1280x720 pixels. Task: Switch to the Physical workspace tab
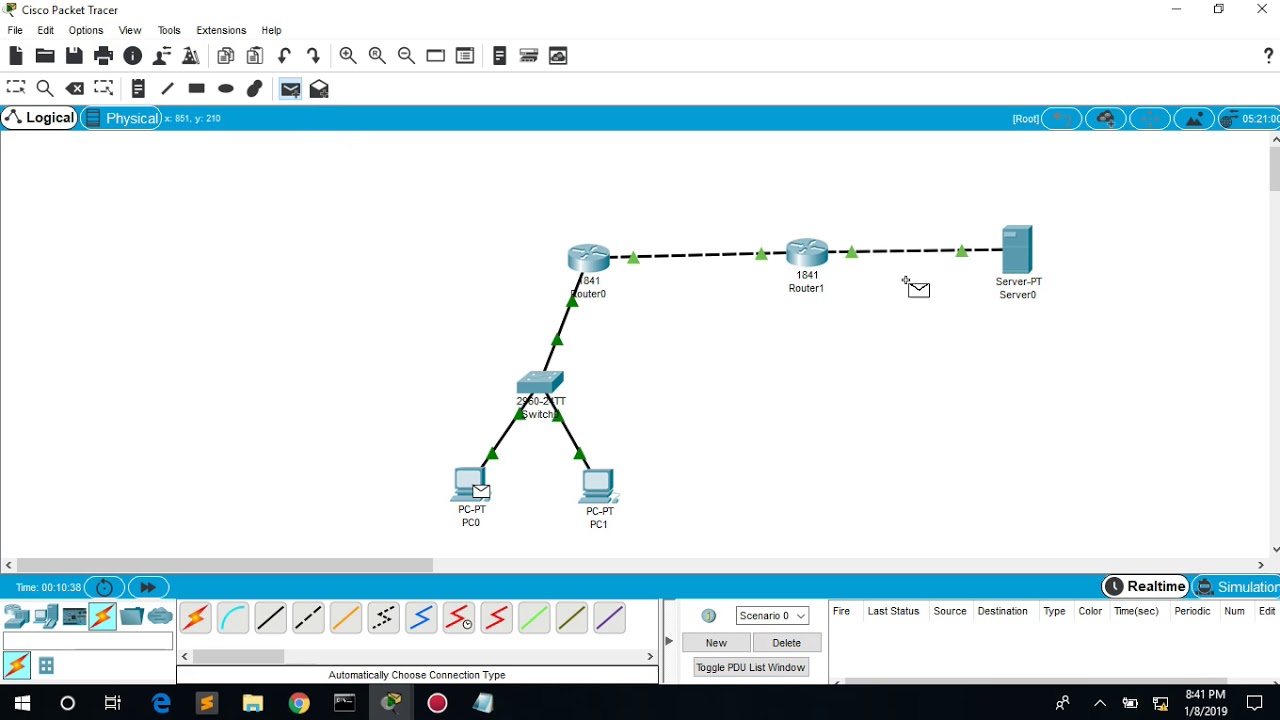point(121,118)
